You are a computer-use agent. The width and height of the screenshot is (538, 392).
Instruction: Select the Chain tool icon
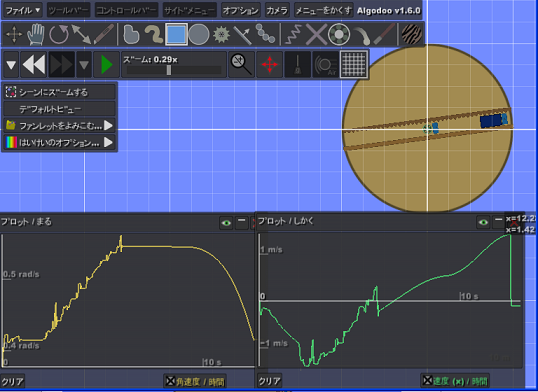pos(266,34)
